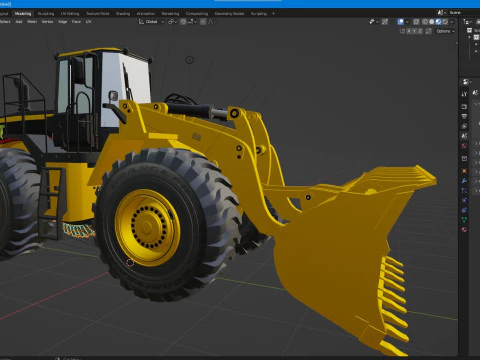Add a new workspace with plus button
The height and width of the screenshot is (360, 480).
coord(273,14)
